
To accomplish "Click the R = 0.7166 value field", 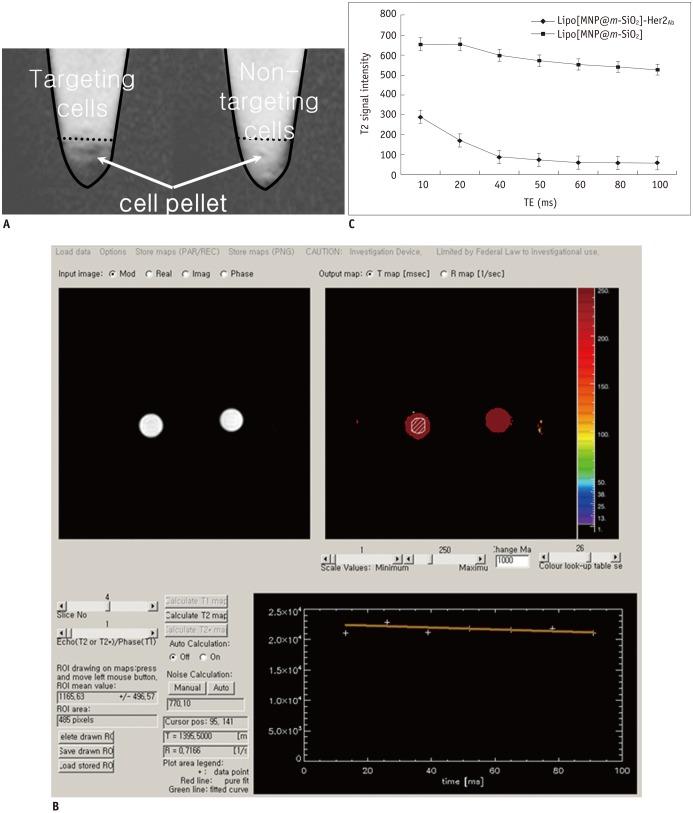I will click(205, 751).
